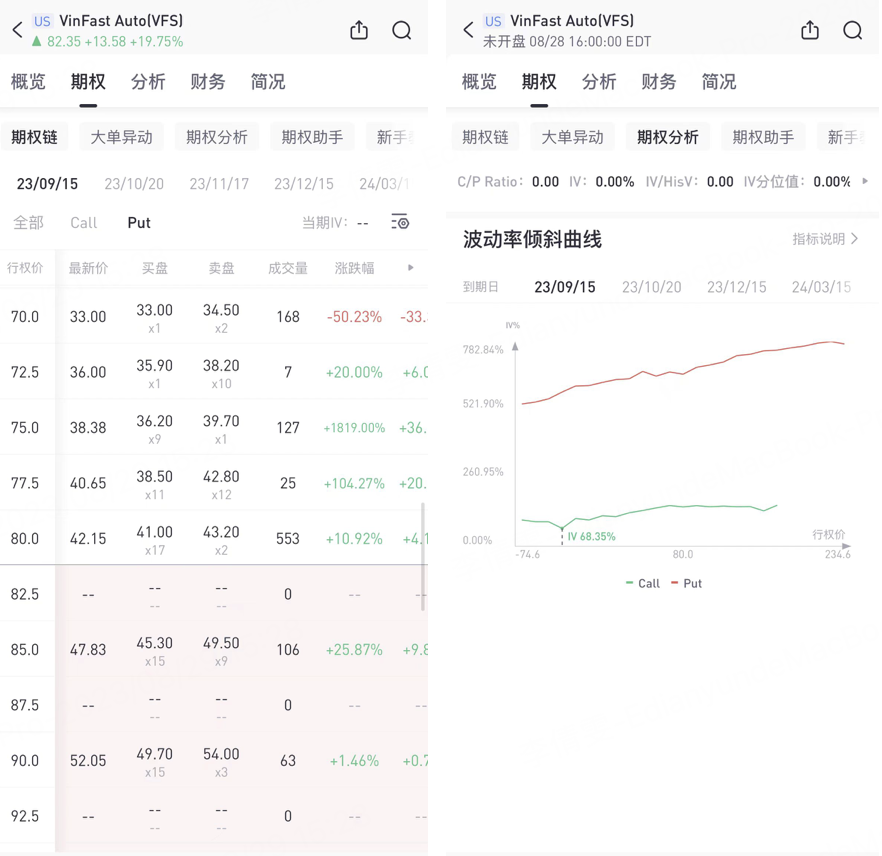Screen dimensions: 882x856
Task: Sort by 最新价 column header
Action: [x=88, y=268]
